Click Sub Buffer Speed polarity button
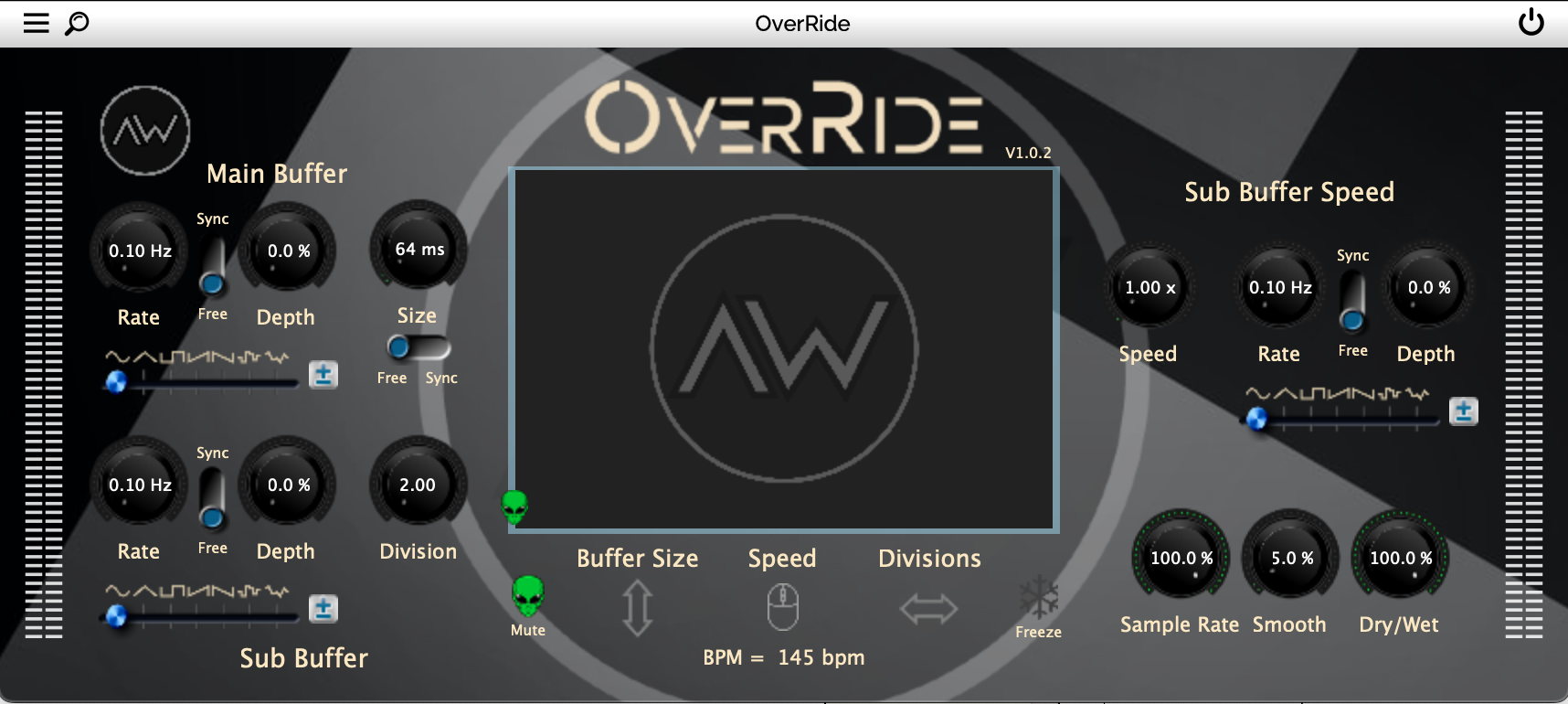 (1463, 411)
